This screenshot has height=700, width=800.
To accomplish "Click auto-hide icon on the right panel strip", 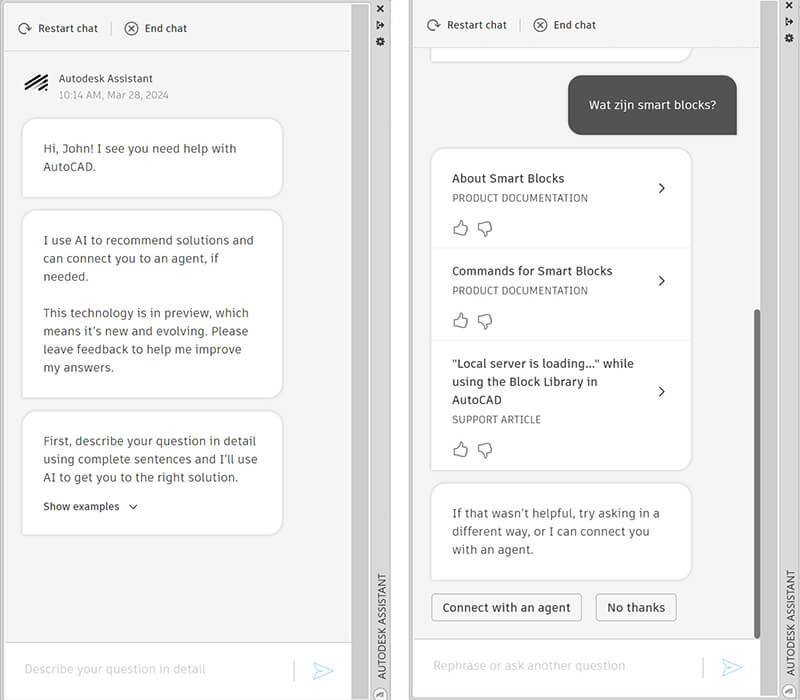I will 789,23.
